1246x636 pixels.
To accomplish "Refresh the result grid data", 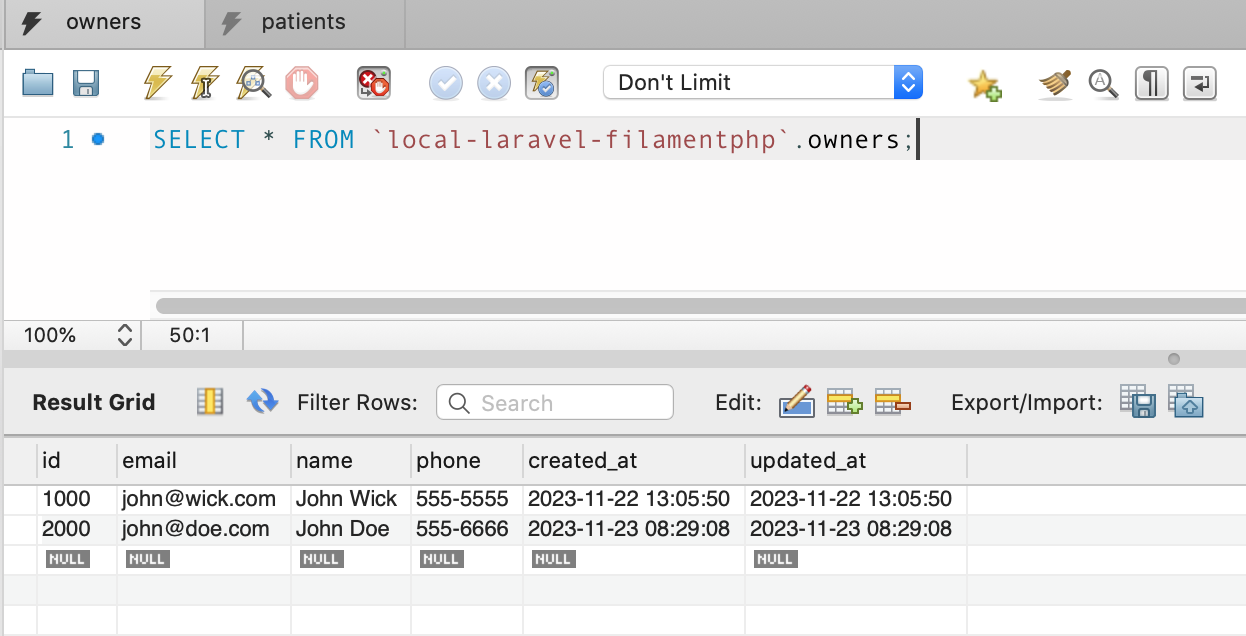I will click(262, 402).
